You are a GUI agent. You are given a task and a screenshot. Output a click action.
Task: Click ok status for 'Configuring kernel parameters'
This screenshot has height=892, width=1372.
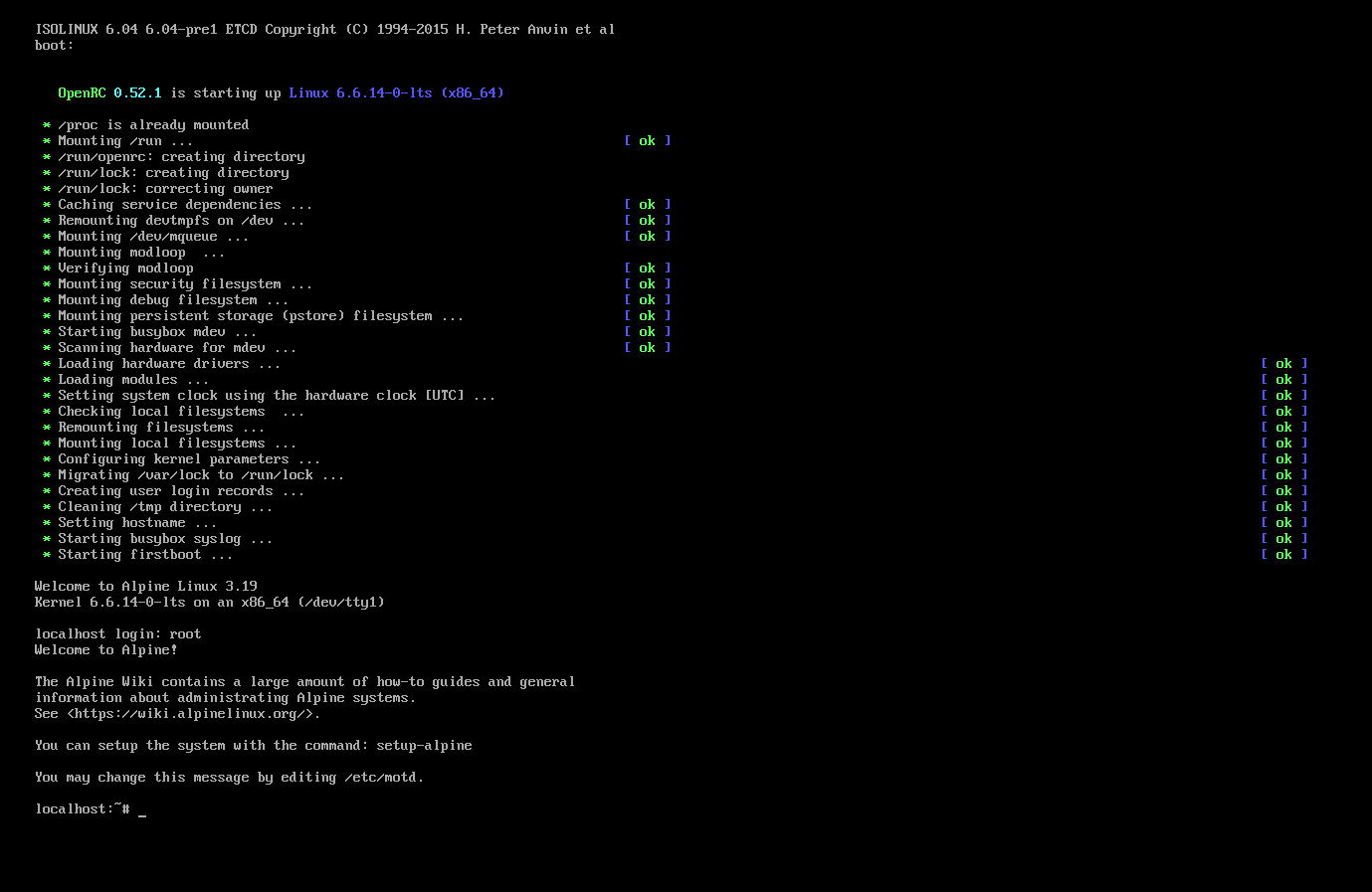(x=1284, y=459)
